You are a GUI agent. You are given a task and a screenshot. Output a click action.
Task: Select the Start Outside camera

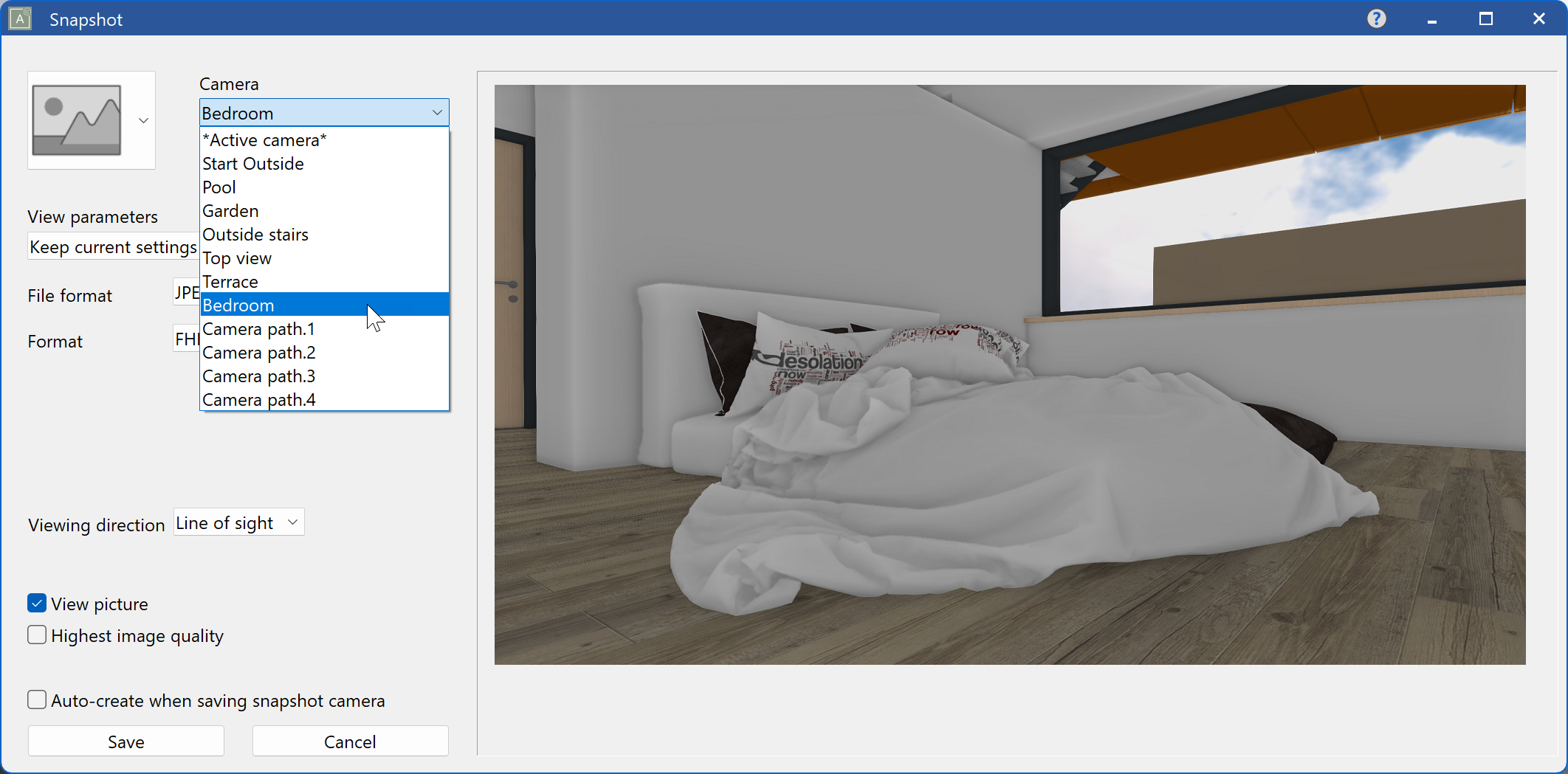(252, 163)
